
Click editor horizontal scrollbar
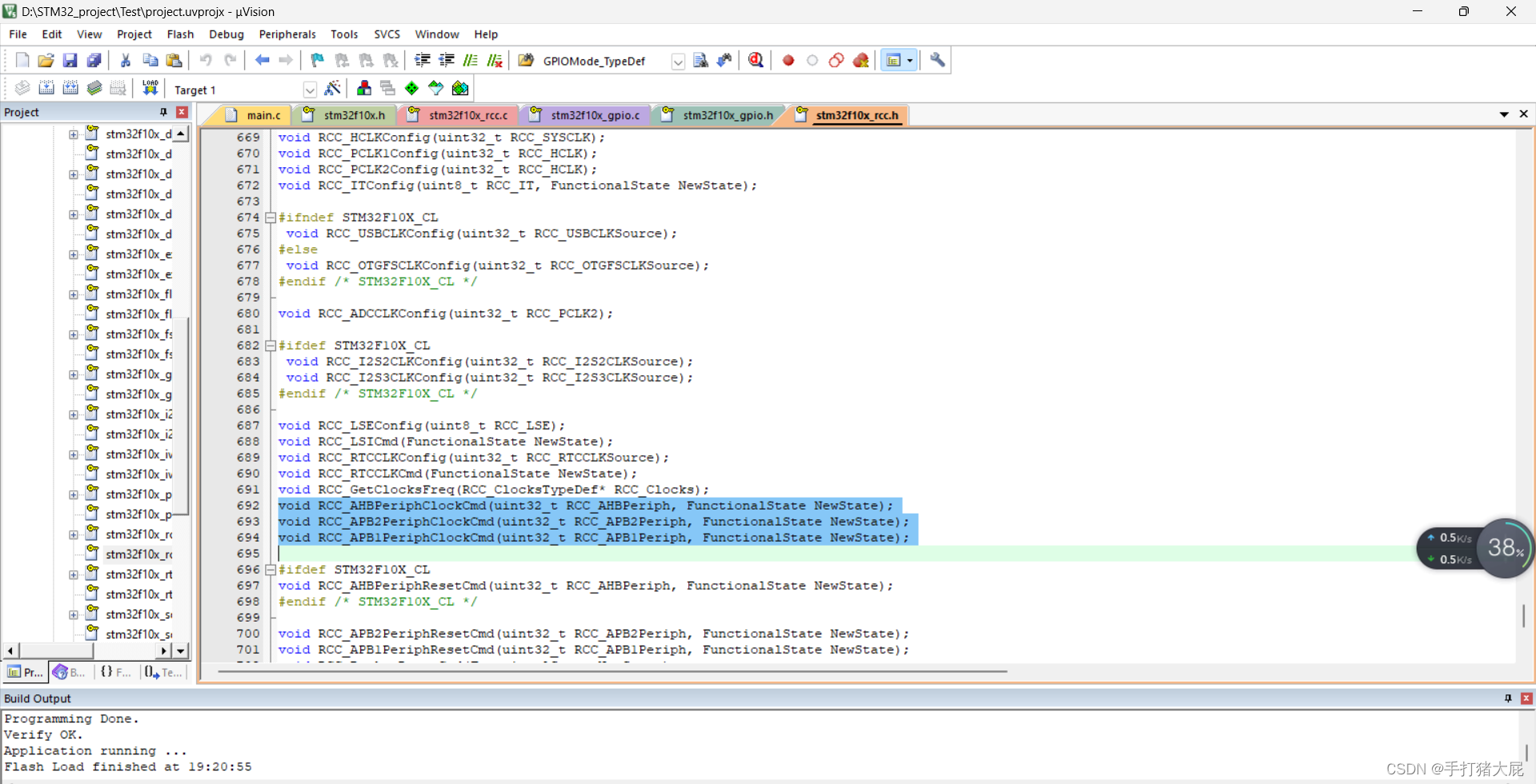(x=612, y=672)
